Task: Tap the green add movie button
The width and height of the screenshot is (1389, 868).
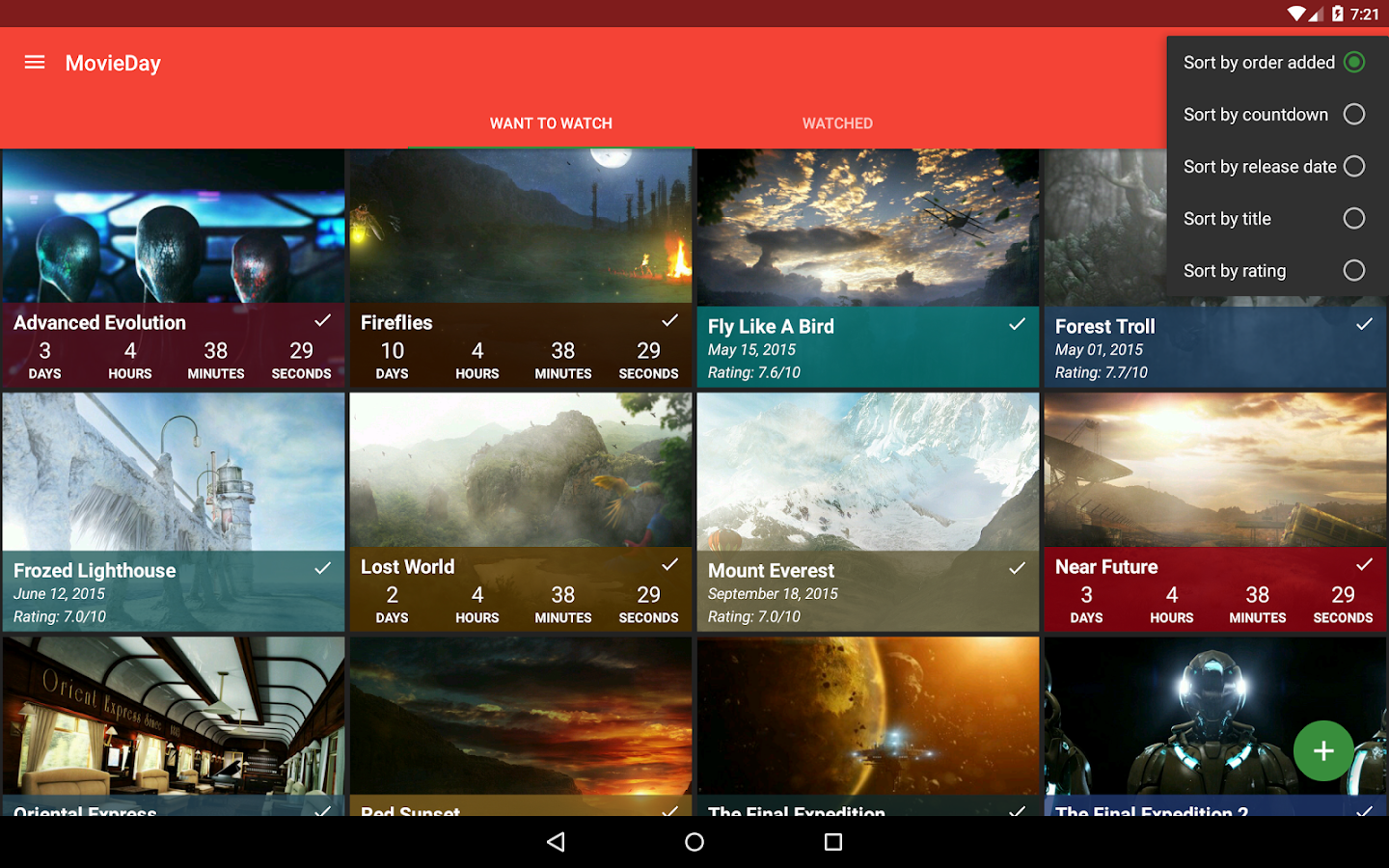Action: (x=1323, y=750)
